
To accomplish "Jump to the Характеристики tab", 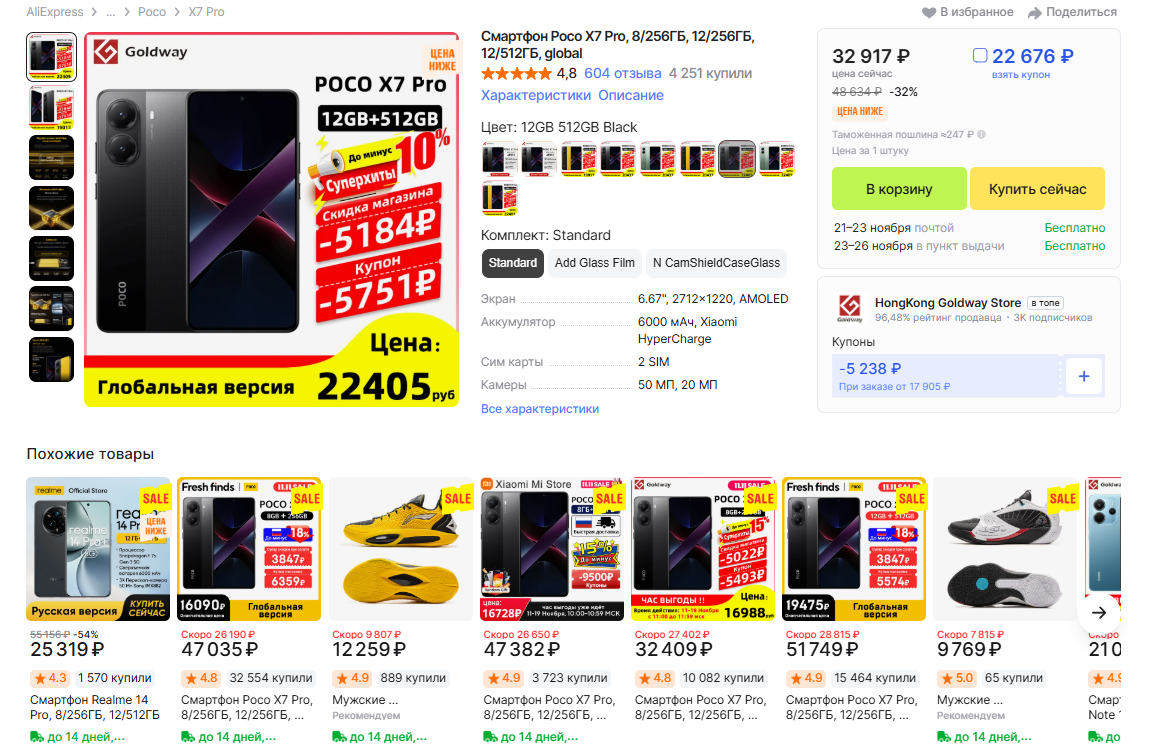I will point(536,95).
